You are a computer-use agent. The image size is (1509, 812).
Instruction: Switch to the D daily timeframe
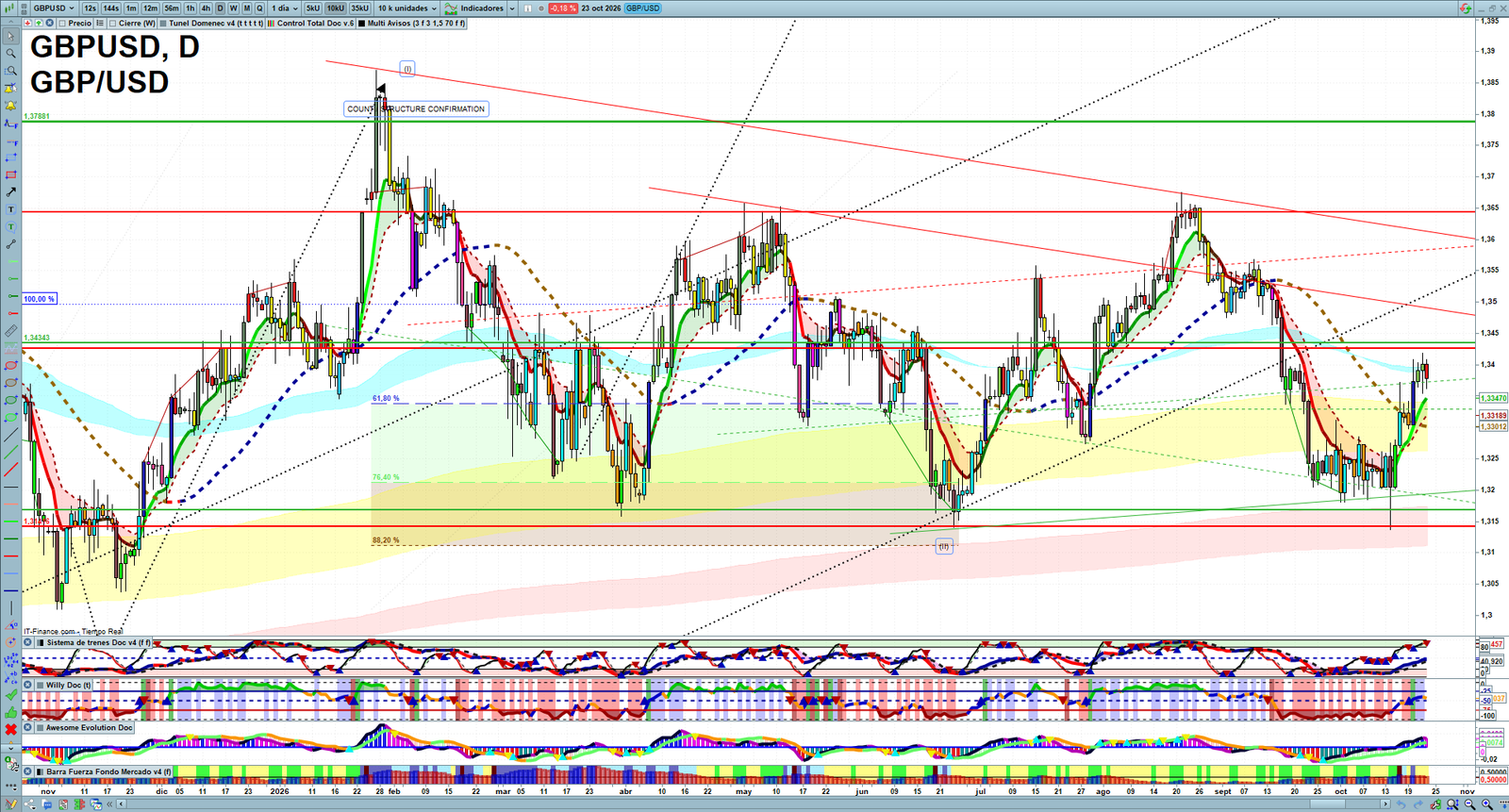point(220,8)
